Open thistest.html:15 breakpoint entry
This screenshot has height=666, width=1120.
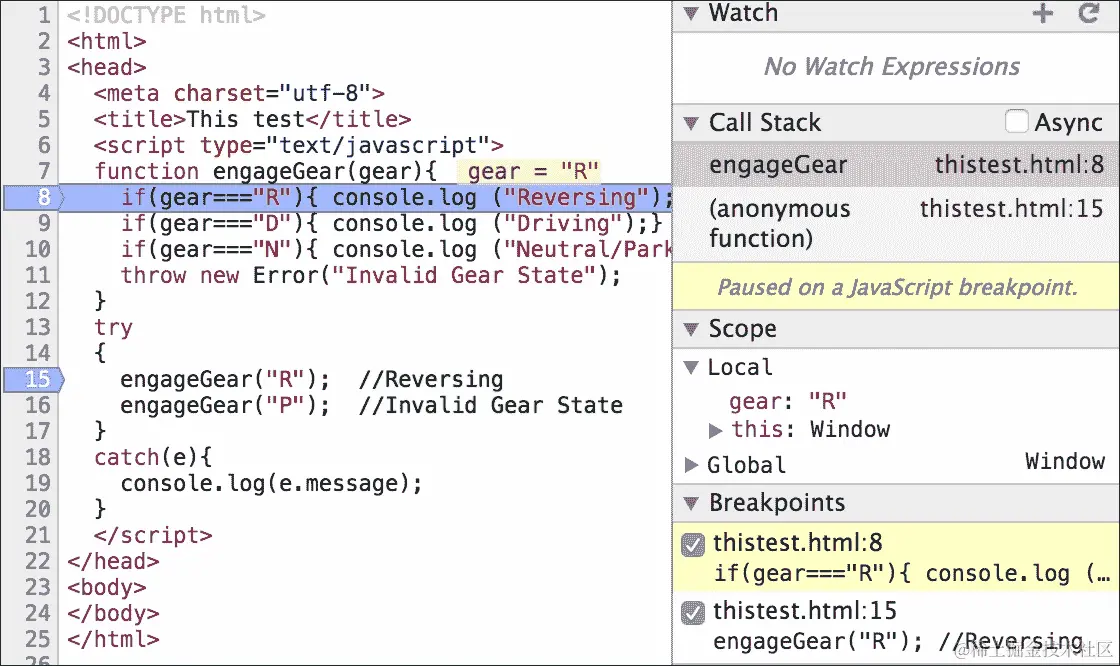click(x=896, y=626)
